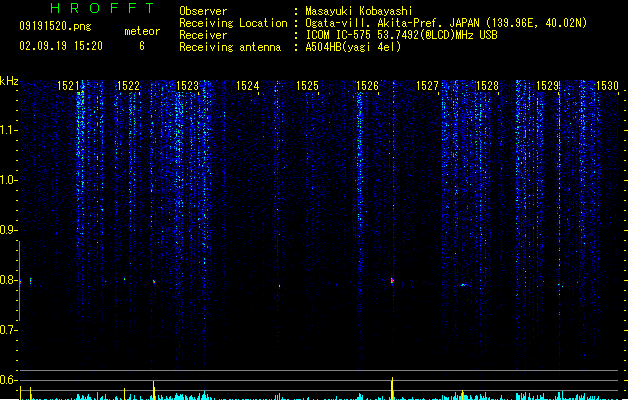
Task: Click the meteor count value 6
Action: tap(142, 46)
